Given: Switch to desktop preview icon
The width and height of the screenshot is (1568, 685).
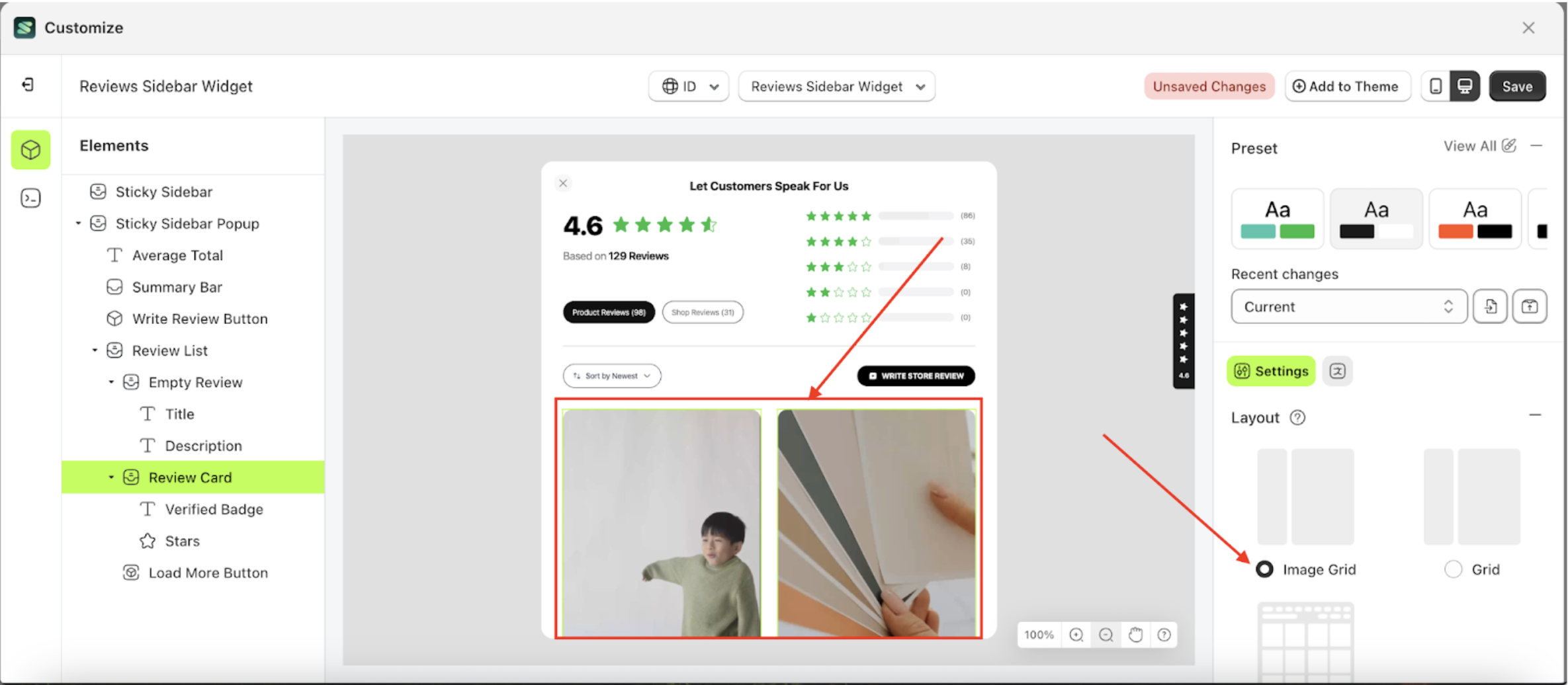Looking at the screenshot, I should 1465,87.
